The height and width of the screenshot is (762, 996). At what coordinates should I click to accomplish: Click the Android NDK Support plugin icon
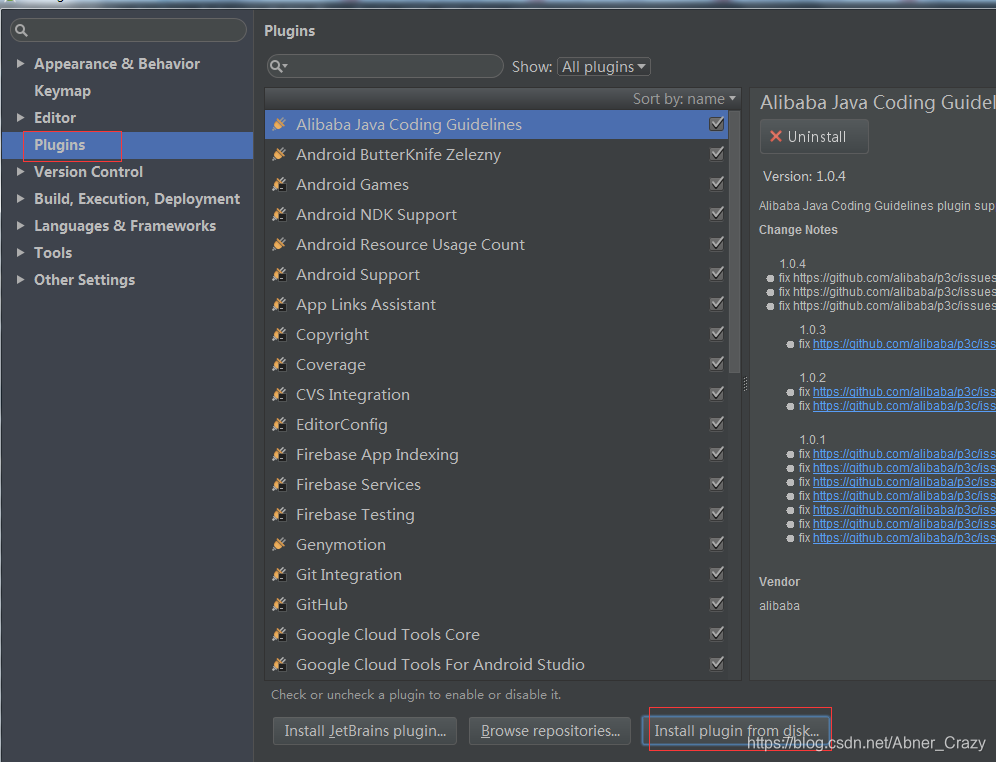click(279, 215)
